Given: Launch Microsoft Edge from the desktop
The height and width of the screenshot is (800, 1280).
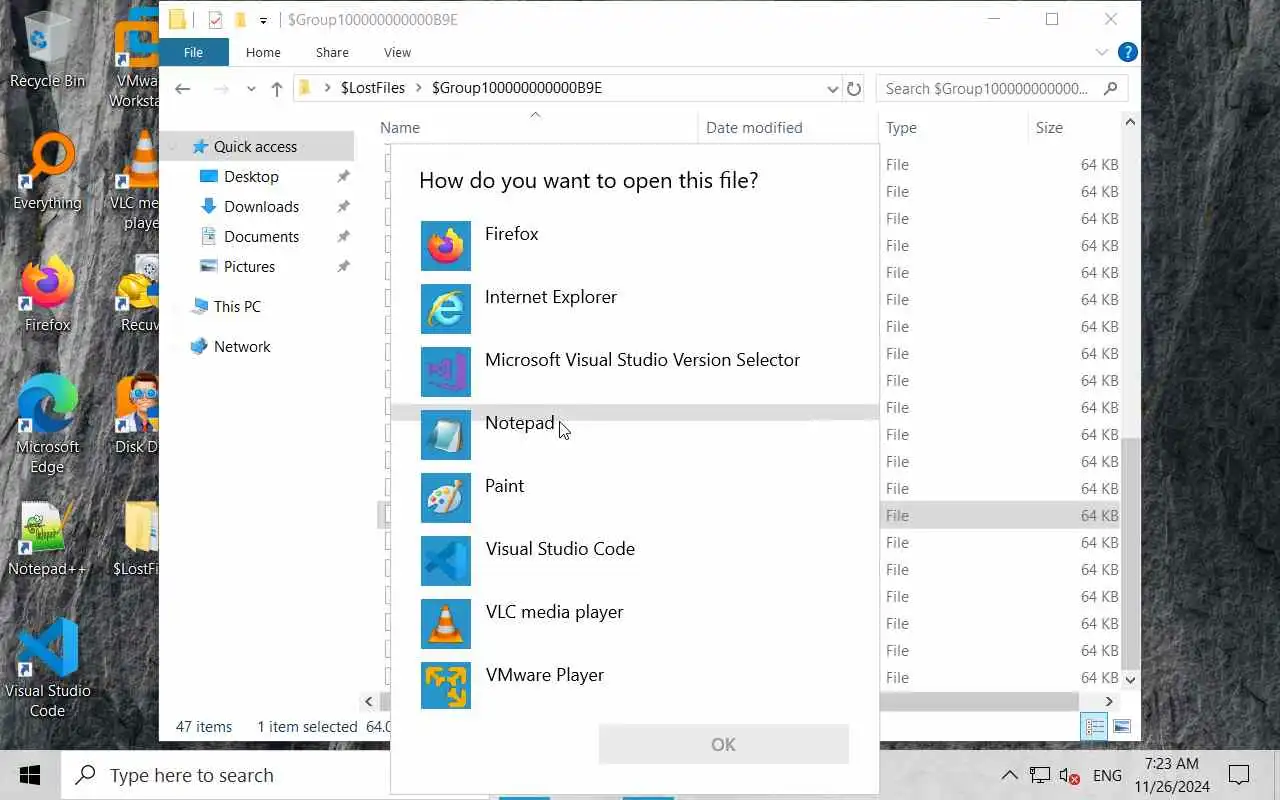Looking at the screenshot, I should tap(47, 425).
